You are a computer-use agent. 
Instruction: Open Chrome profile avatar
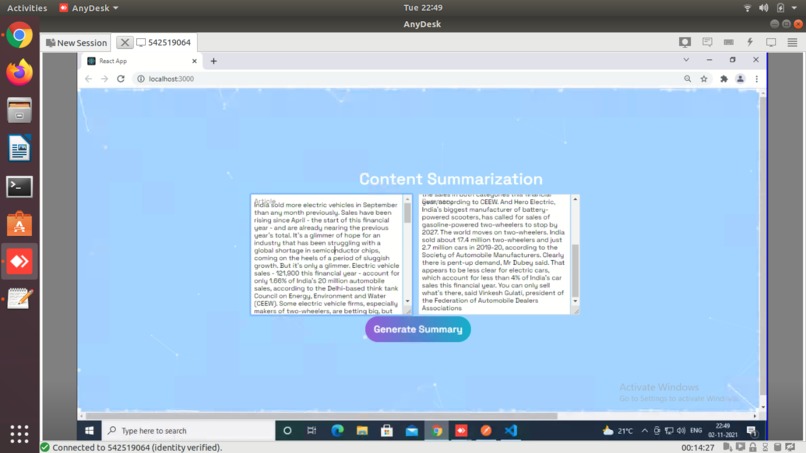[x=740, y=79]
